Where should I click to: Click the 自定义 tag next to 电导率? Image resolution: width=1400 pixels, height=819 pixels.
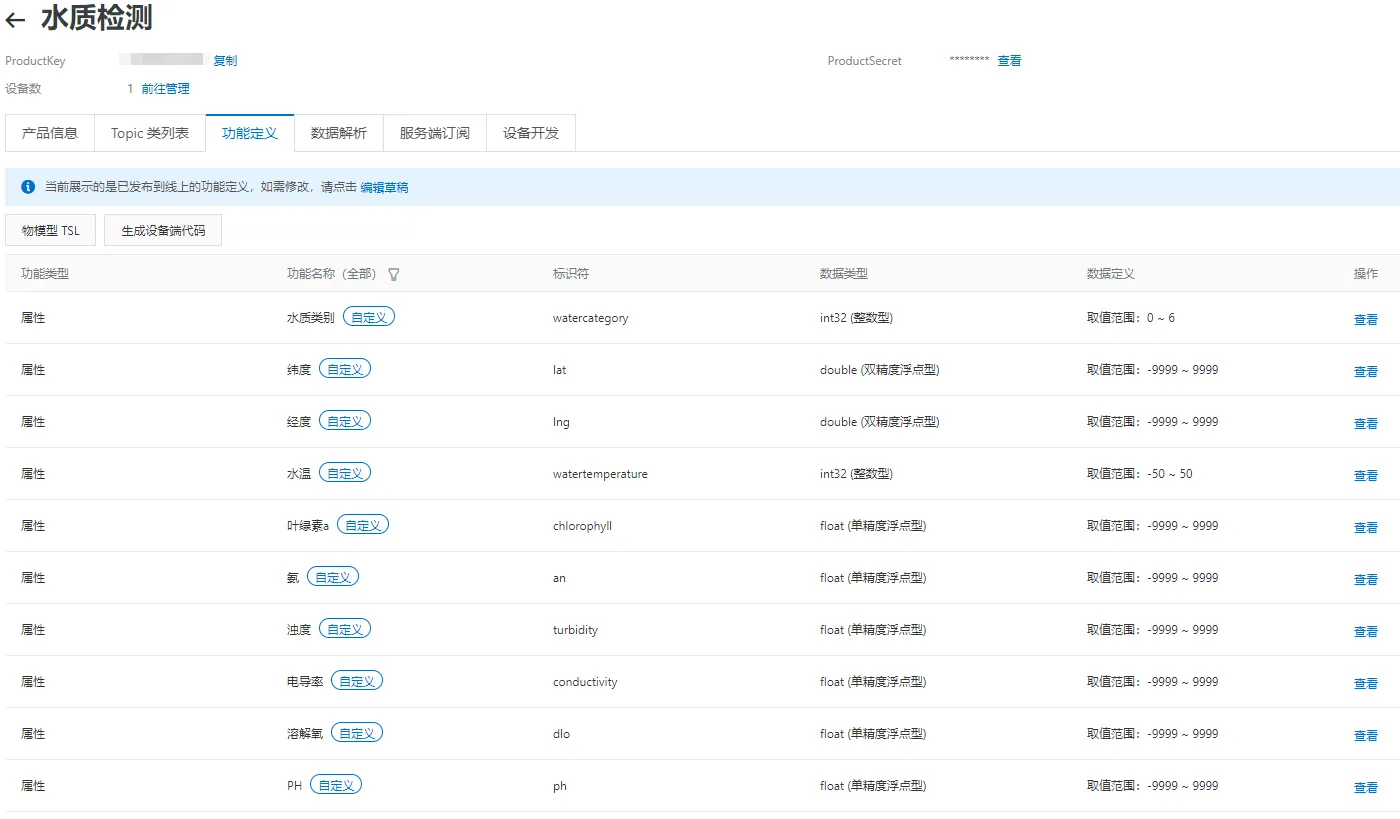[357, 681]
